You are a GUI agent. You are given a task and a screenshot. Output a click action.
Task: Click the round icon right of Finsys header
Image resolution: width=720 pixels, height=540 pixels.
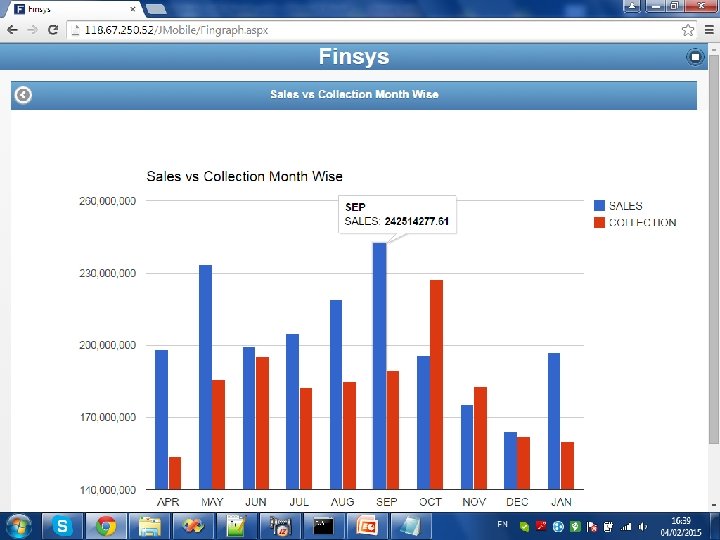coord(695,57)
